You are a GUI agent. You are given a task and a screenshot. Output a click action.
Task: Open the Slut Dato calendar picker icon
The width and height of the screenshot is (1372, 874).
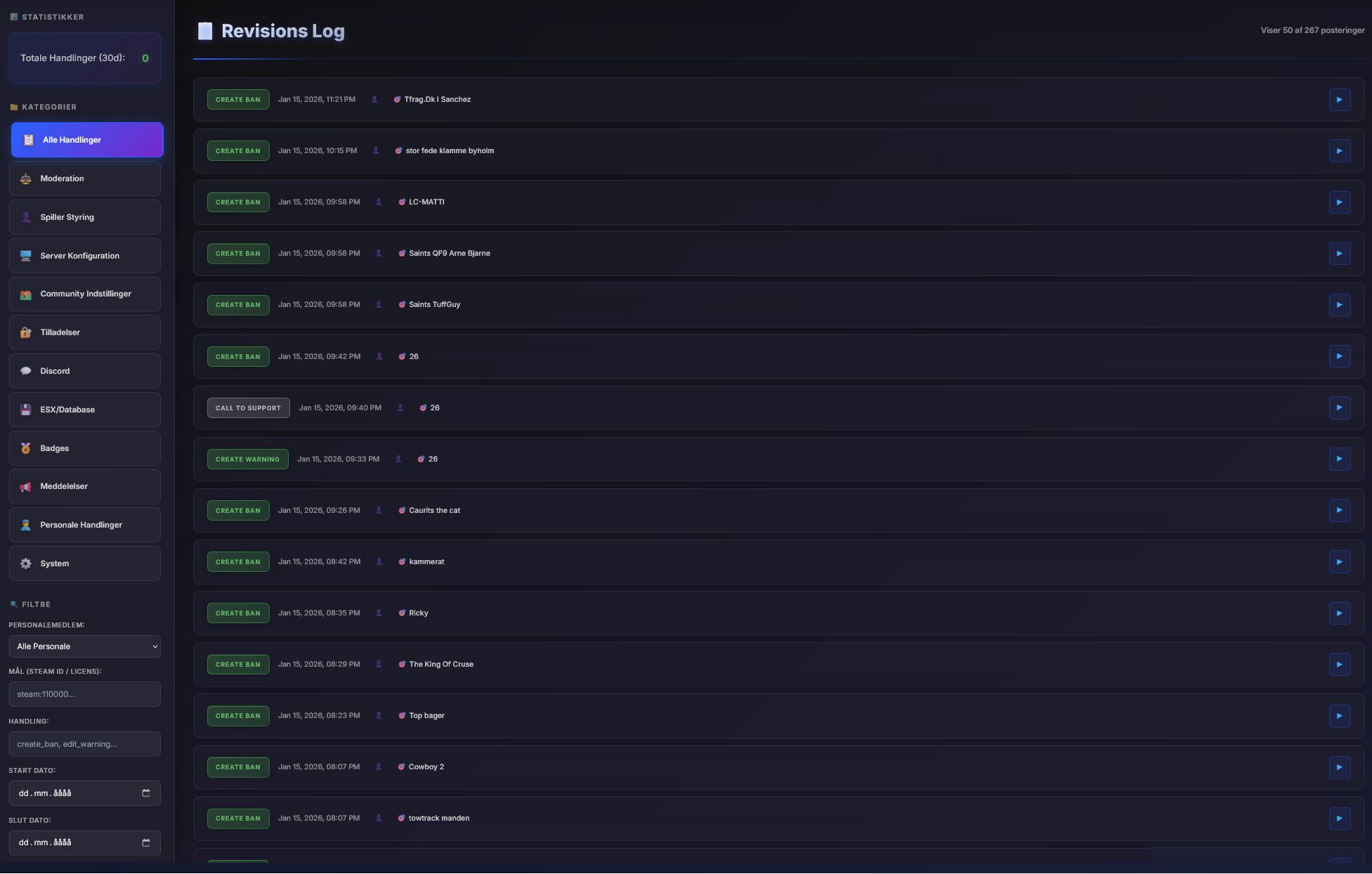[x=146, y=842]
